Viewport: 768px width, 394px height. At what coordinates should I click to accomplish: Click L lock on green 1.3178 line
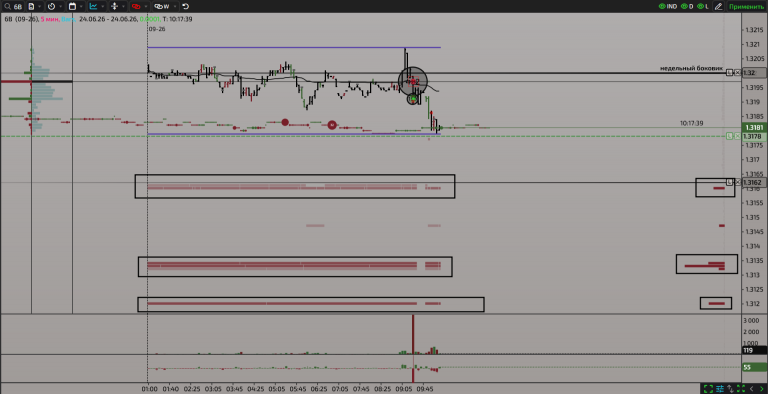click(729, 136)
